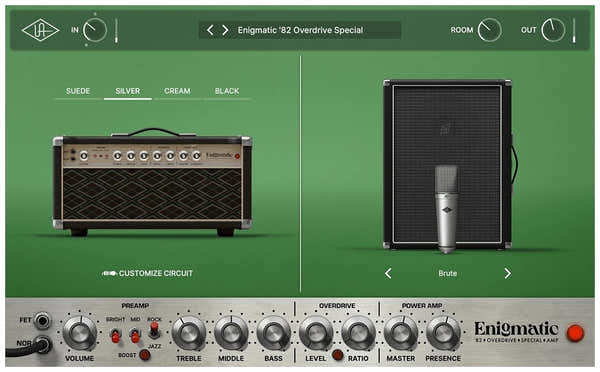Click the condenser microphone in front of cabinet

447,209
